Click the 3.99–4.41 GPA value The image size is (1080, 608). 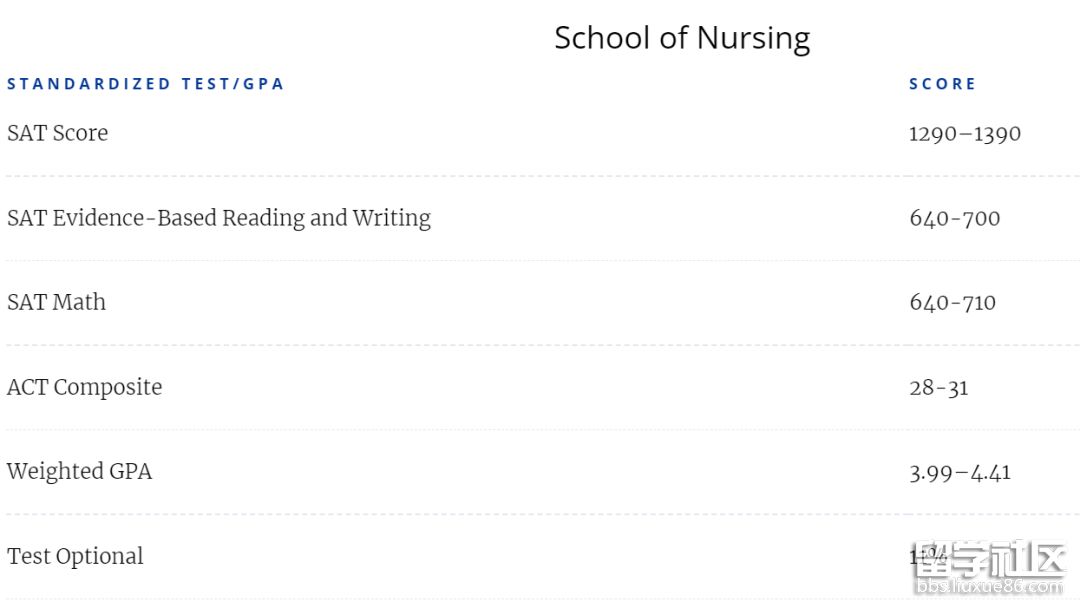pos(959,473)
